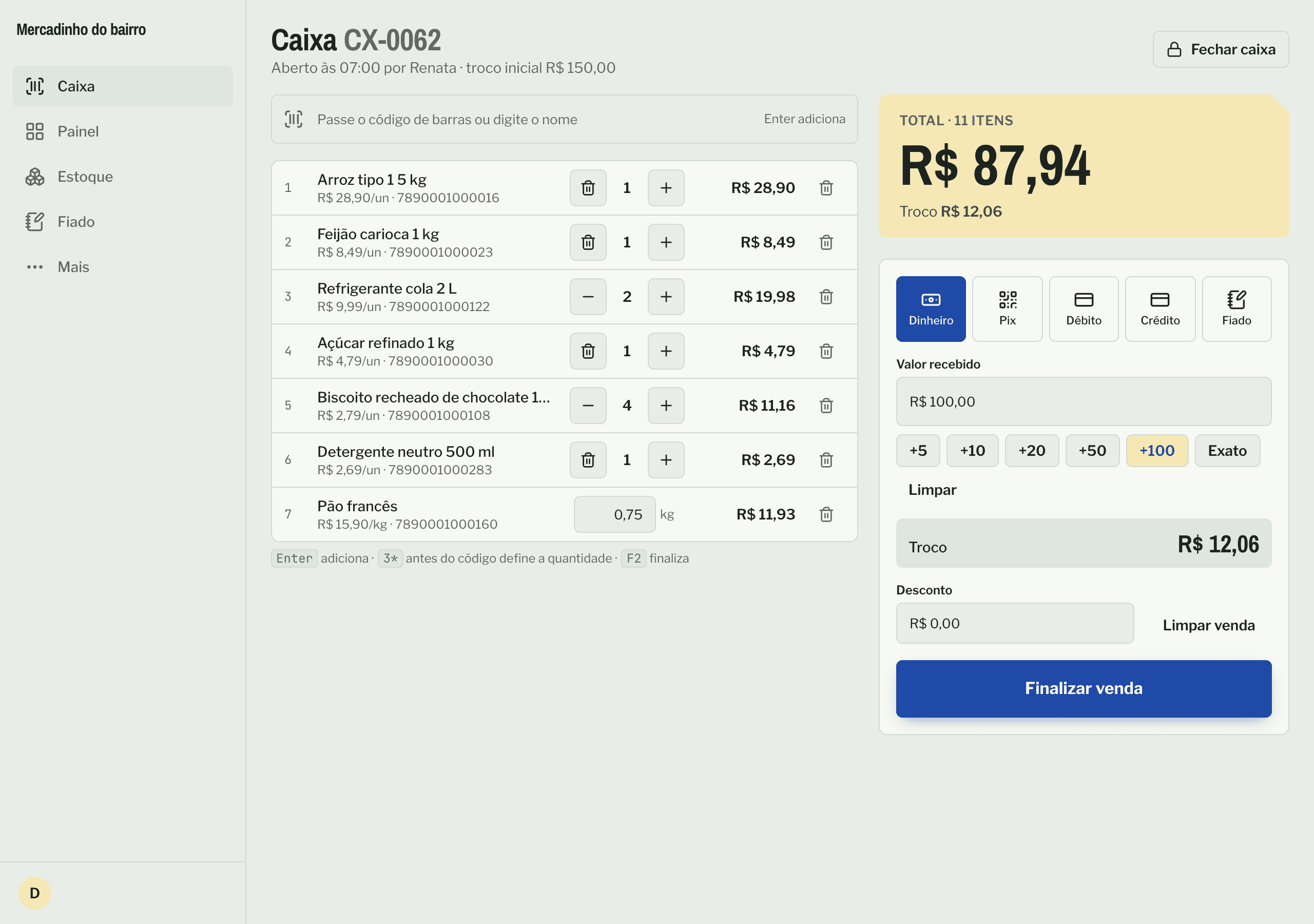Remove Açúcar refinado row using right trash icon
1314x924 pixels.
[x=826, y=351]
